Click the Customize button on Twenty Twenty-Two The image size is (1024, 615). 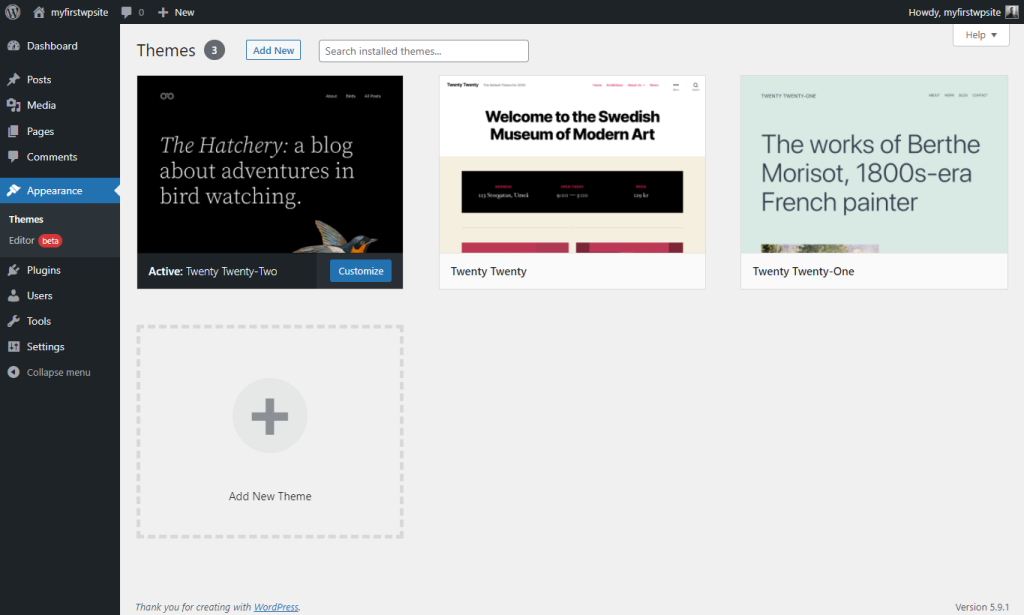pos(360,270)
